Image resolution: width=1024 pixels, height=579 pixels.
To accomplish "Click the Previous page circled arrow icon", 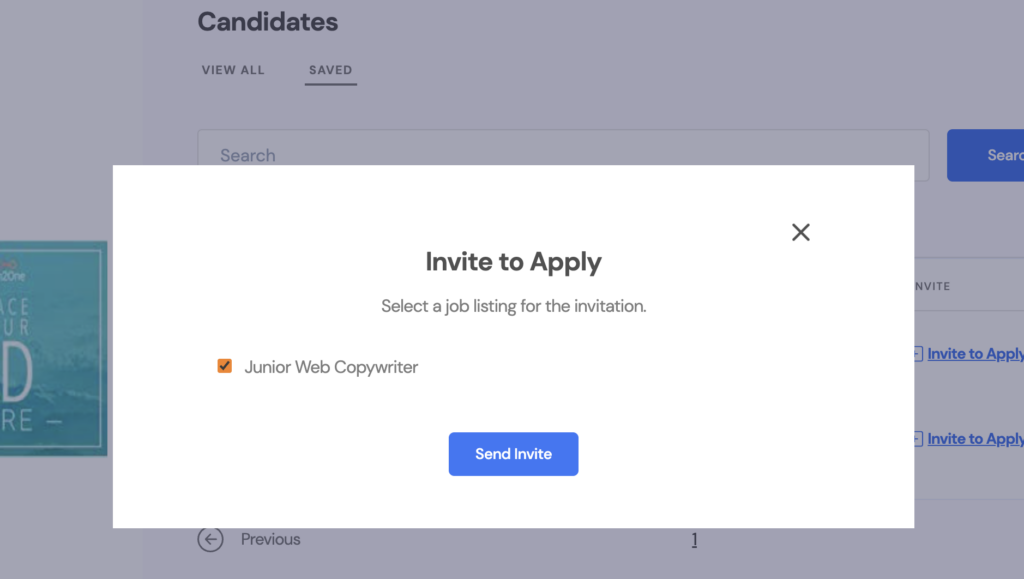I will [210, 539].
